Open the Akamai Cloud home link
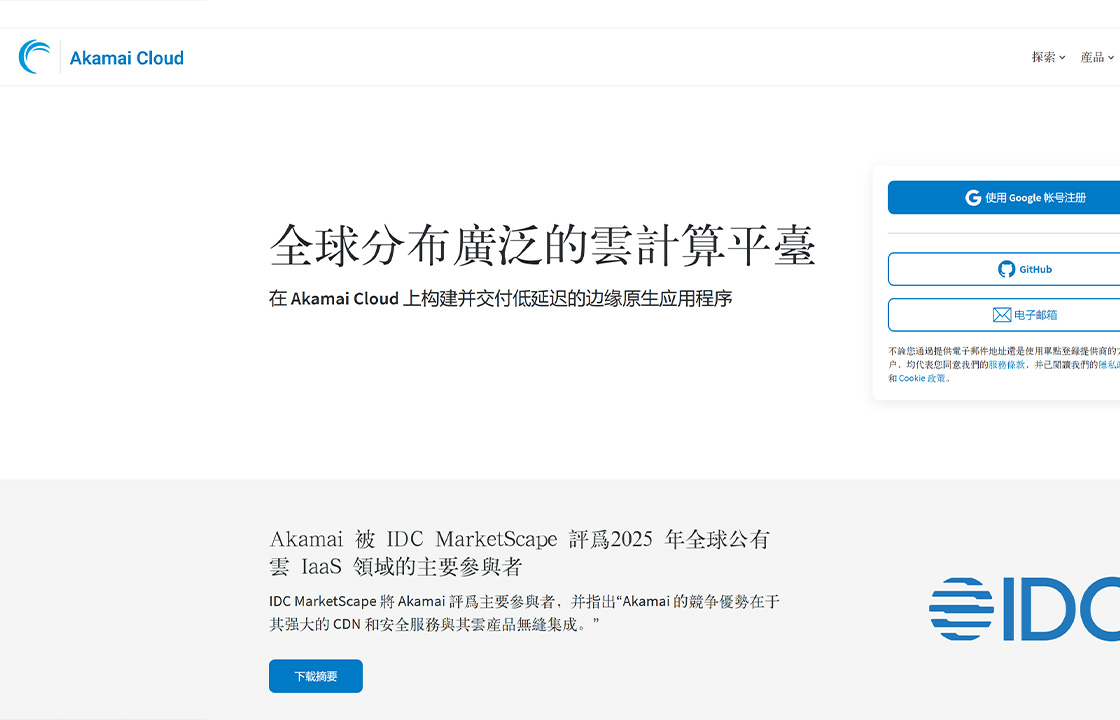 click(x=126, y=58)
